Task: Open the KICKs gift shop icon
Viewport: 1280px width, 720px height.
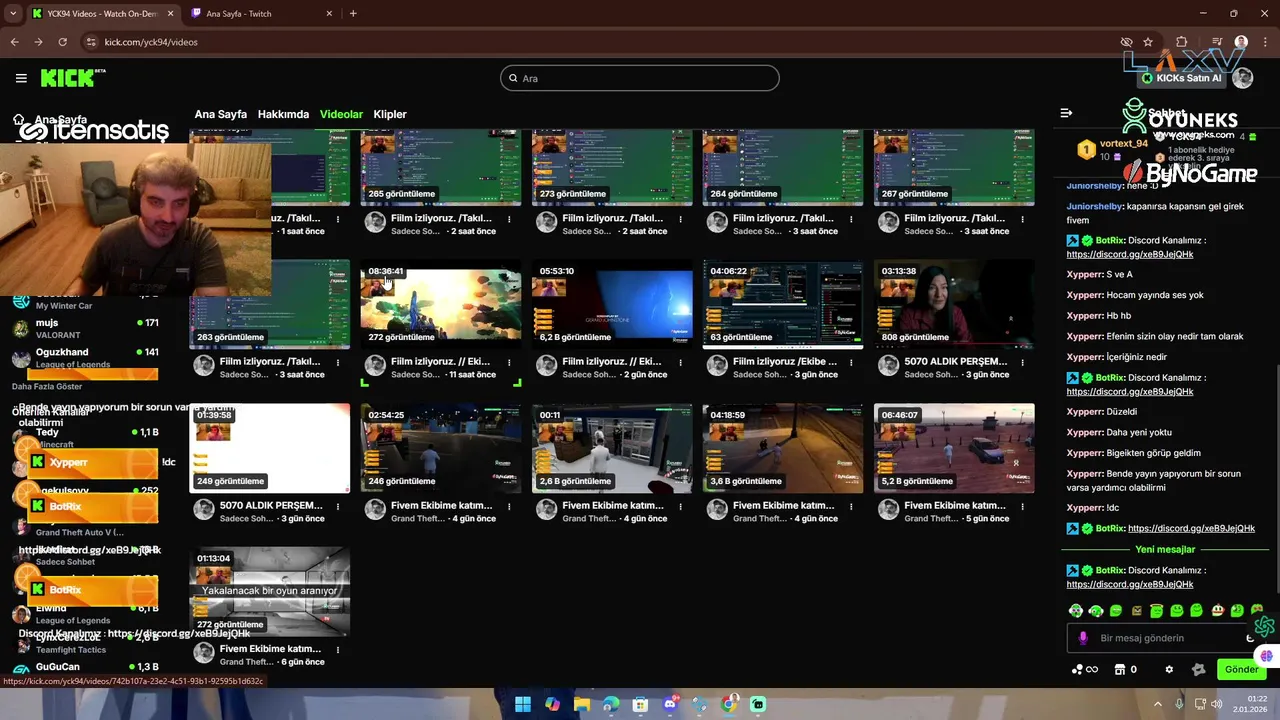Action: point(1120,669)
